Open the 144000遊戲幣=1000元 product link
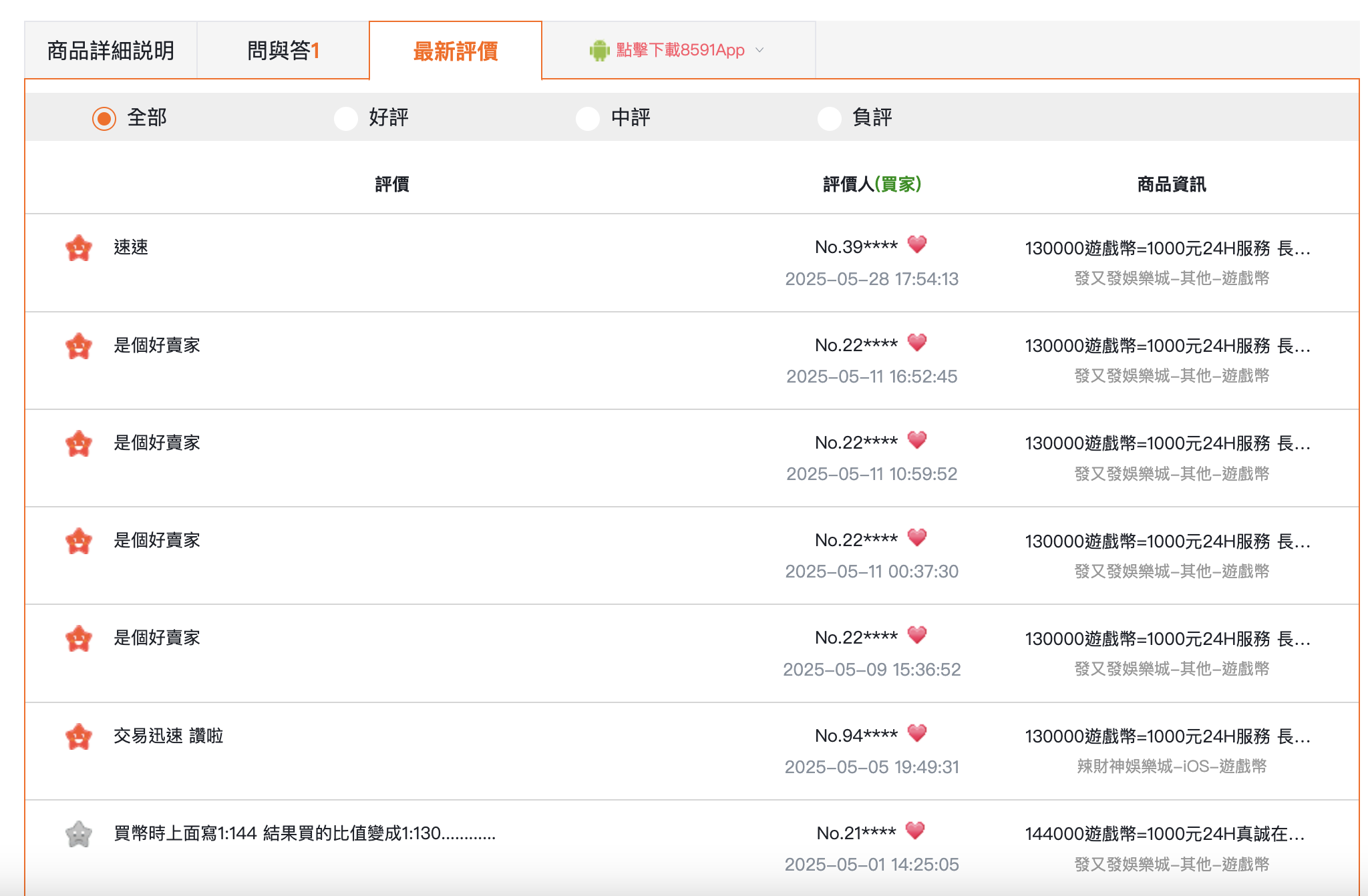This screenshot has height=896, width=1368. 1164,834
